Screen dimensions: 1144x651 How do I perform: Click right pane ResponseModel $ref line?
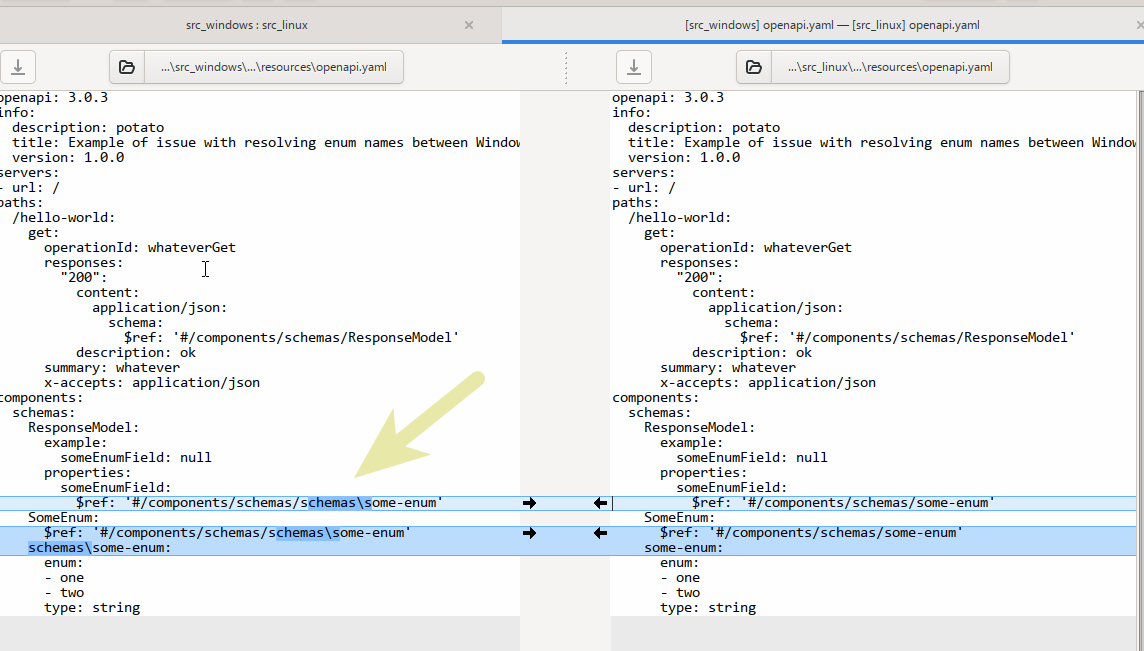pos(905,338)
